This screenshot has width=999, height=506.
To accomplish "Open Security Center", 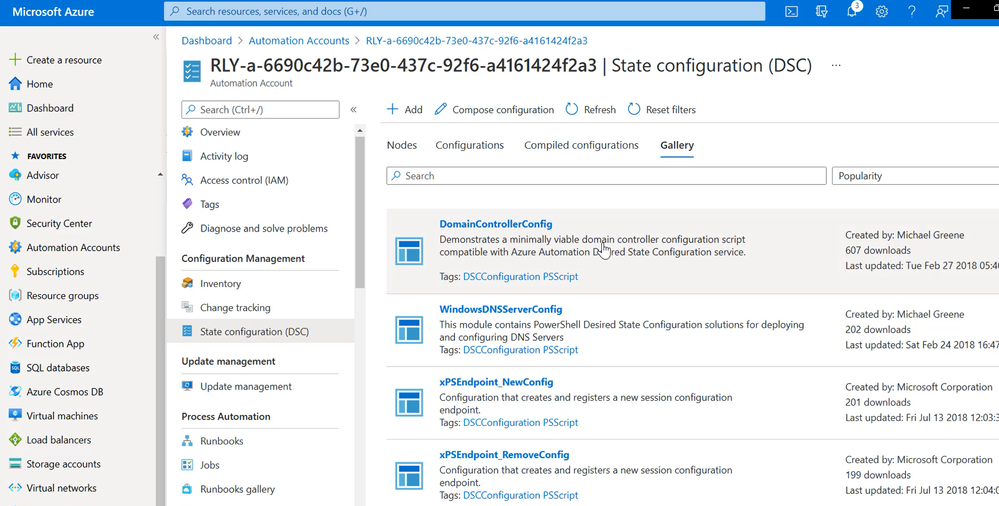I will [x=50, y=224].
